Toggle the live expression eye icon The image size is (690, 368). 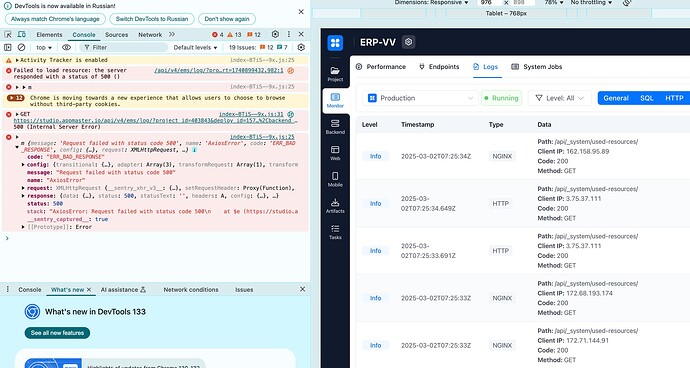tap(66, 47)
